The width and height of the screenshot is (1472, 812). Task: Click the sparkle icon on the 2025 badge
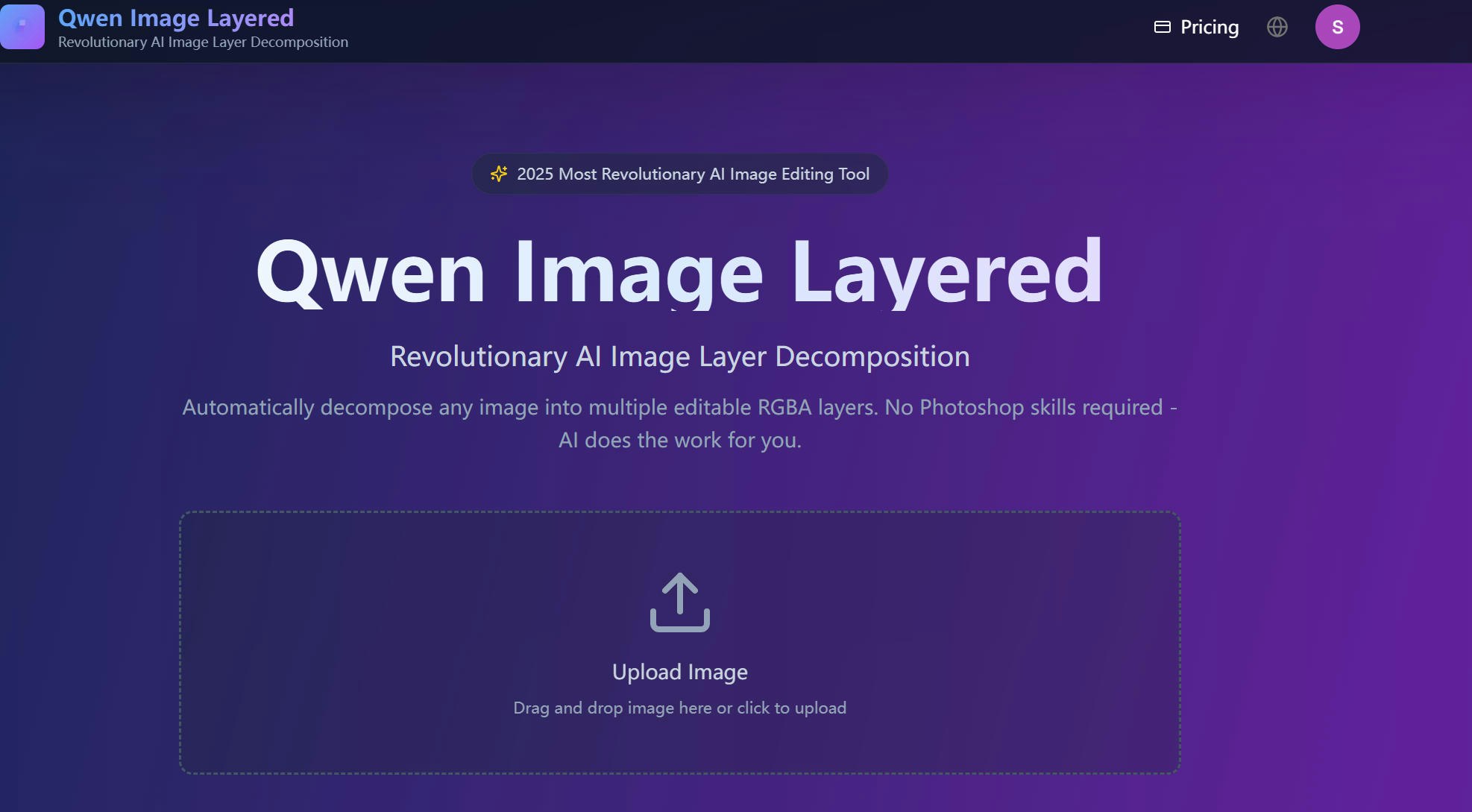click(499, 174)
